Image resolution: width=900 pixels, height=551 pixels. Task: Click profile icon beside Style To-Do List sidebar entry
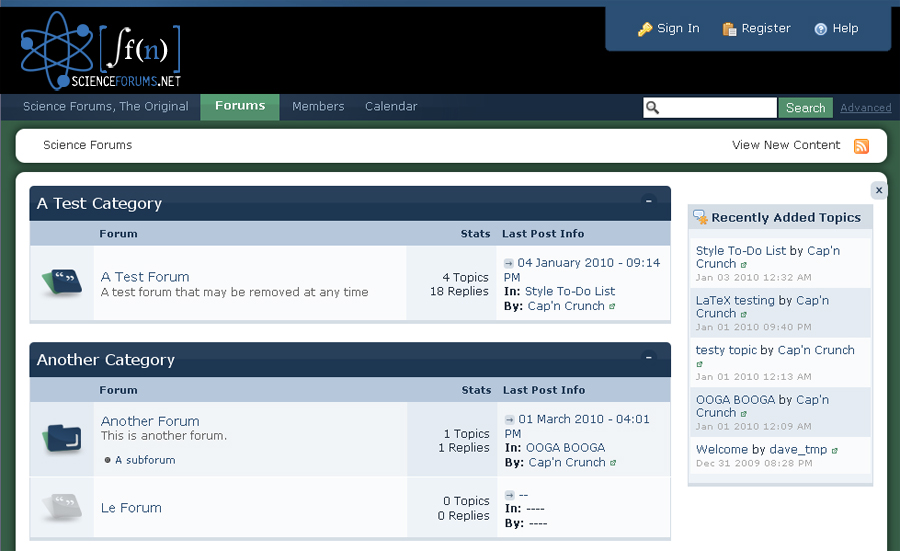tap(743, 265)
